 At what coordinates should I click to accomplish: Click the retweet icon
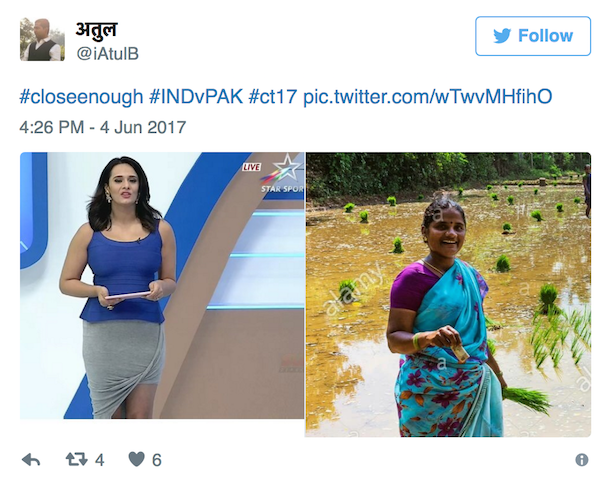[x=77, y=459]
